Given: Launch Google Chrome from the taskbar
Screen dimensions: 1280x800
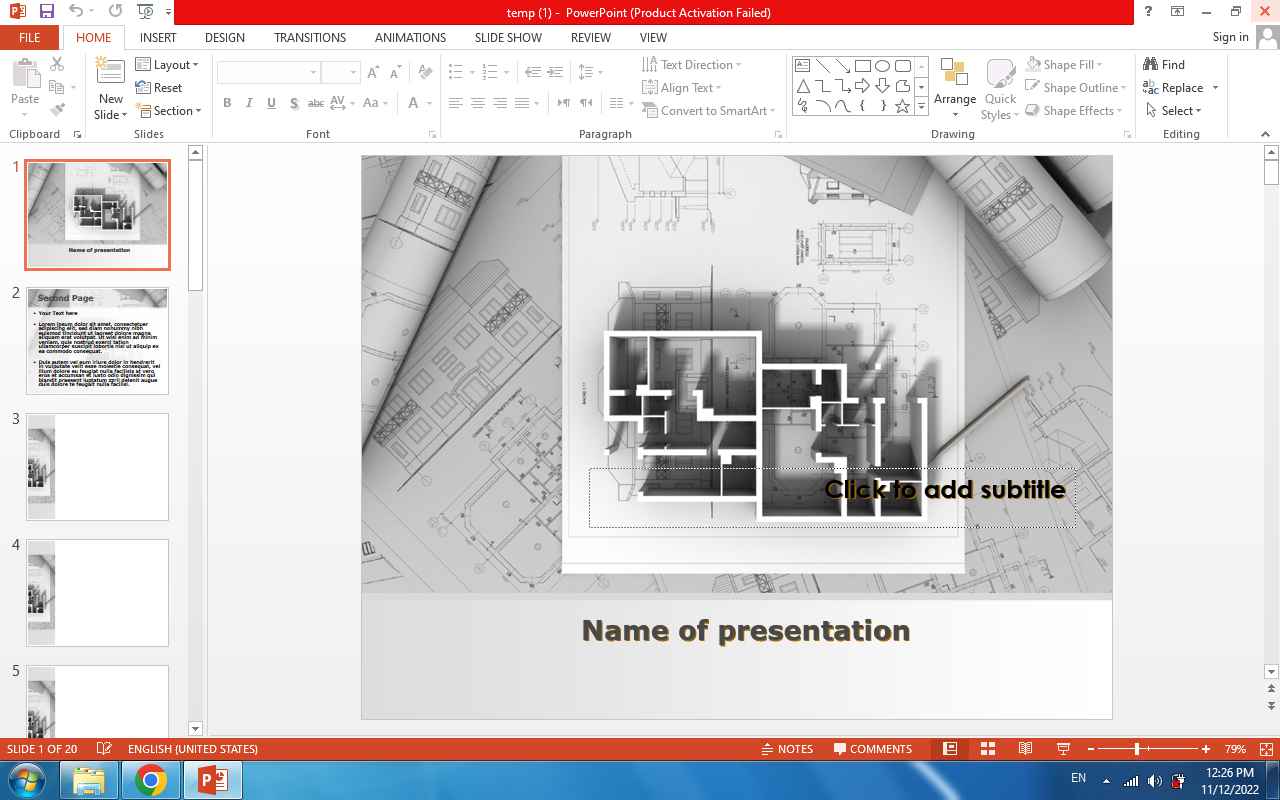Looking at the screenshot, I should (151, 780).
